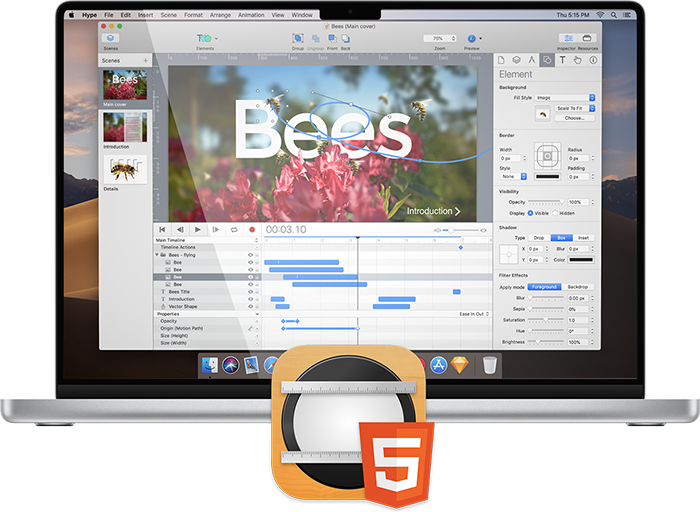700x512 pixels.
Task: Play the animation timeline
Action: [x=197, y=229]
